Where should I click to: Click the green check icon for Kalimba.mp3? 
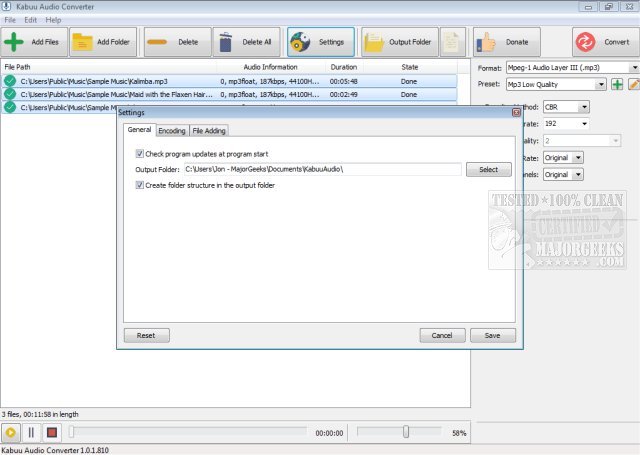(10, 81)
